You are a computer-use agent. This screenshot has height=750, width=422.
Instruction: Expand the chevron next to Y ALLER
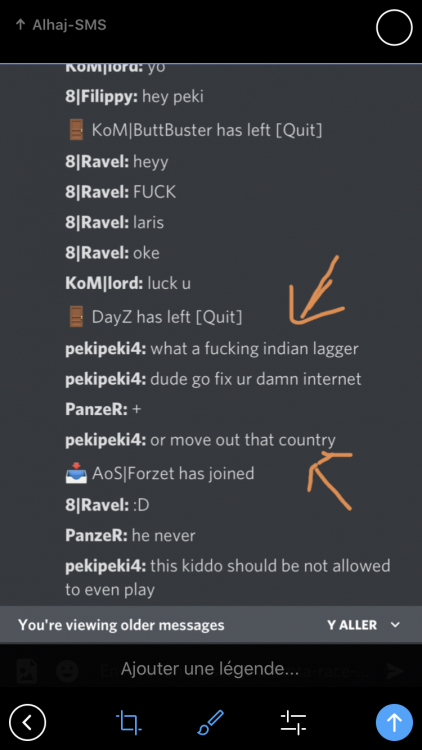(395, 625)
